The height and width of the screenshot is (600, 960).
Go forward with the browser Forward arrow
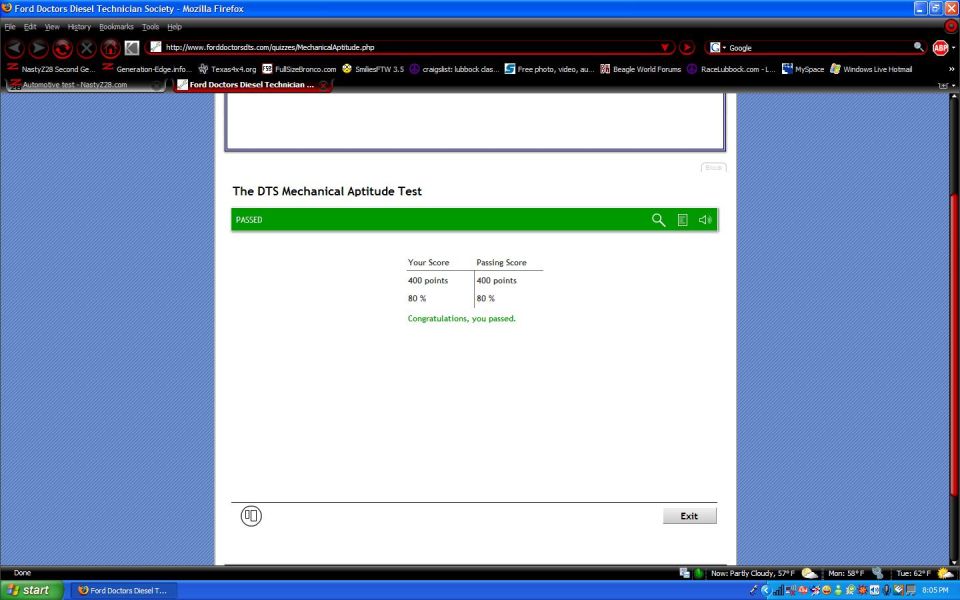38,48
